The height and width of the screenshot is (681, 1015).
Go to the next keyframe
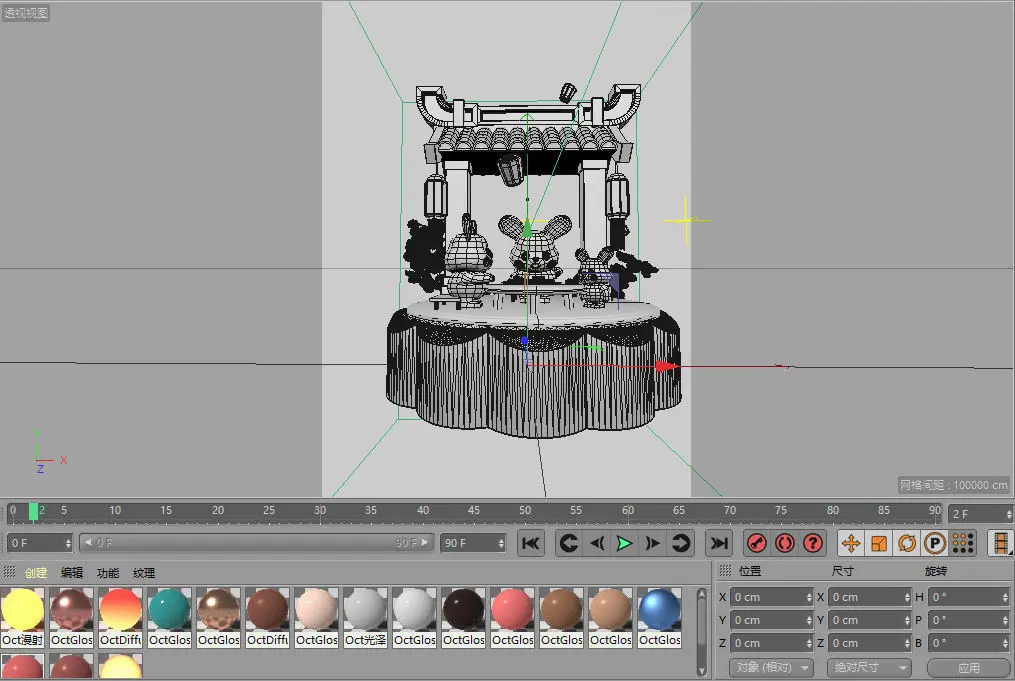(x=680, y=543)
